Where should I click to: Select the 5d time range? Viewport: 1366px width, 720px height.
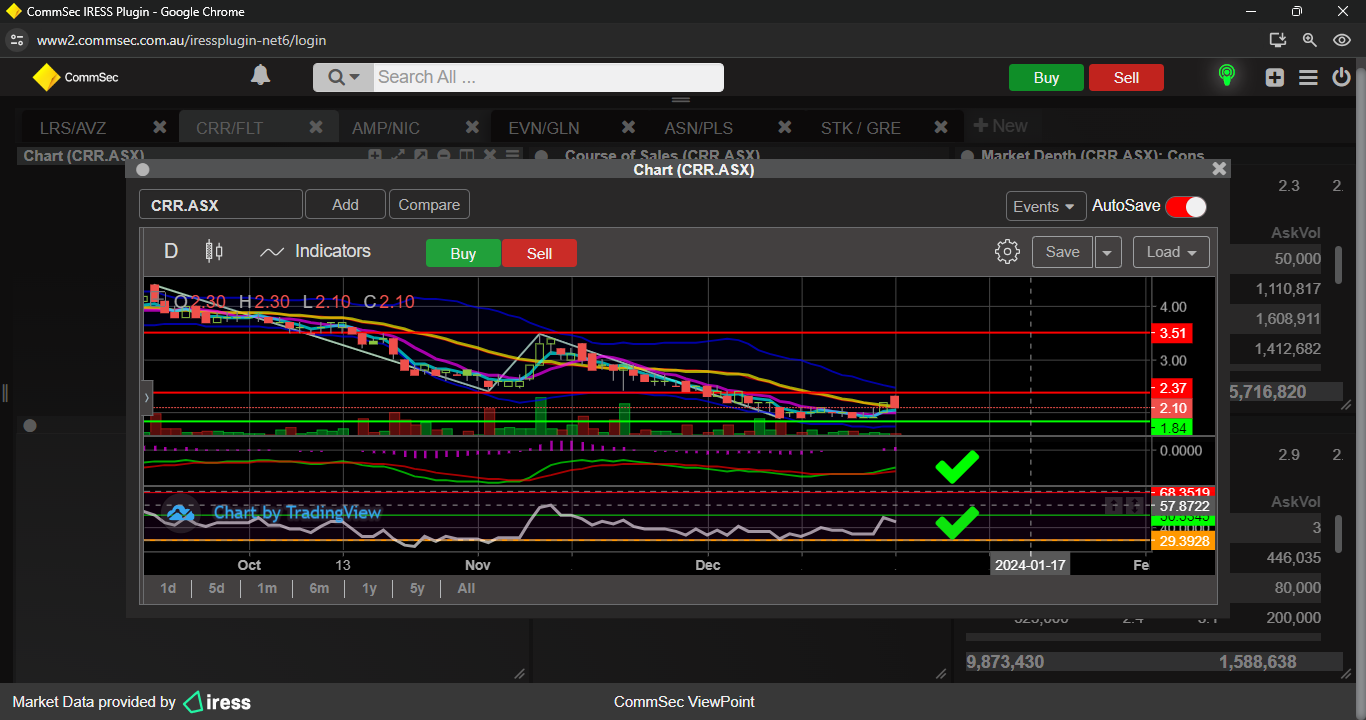coord(216,588)
